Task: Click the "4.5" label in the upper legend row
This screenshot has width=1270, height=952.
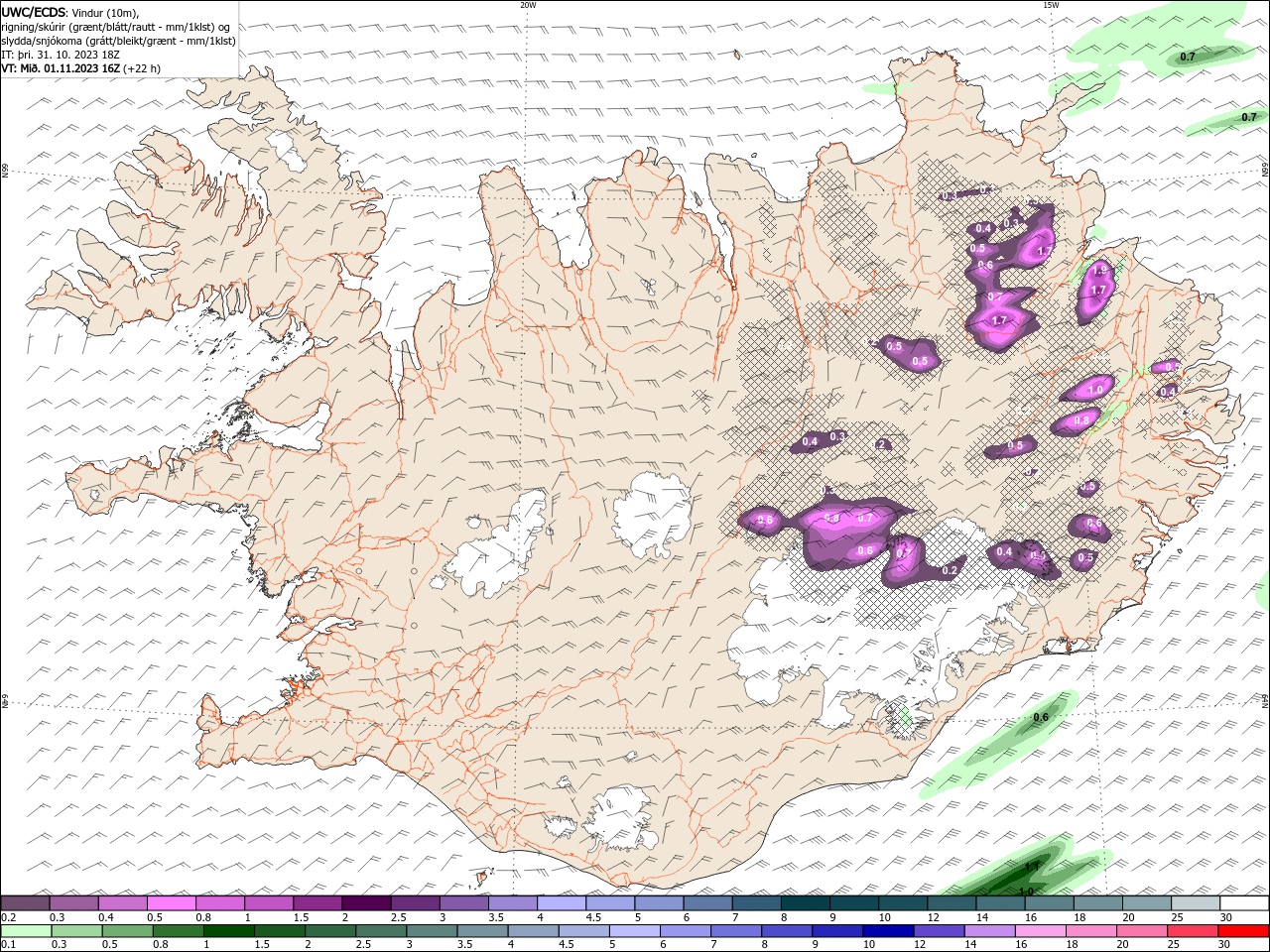Action: pyautogui.click(x=593, y=917)
